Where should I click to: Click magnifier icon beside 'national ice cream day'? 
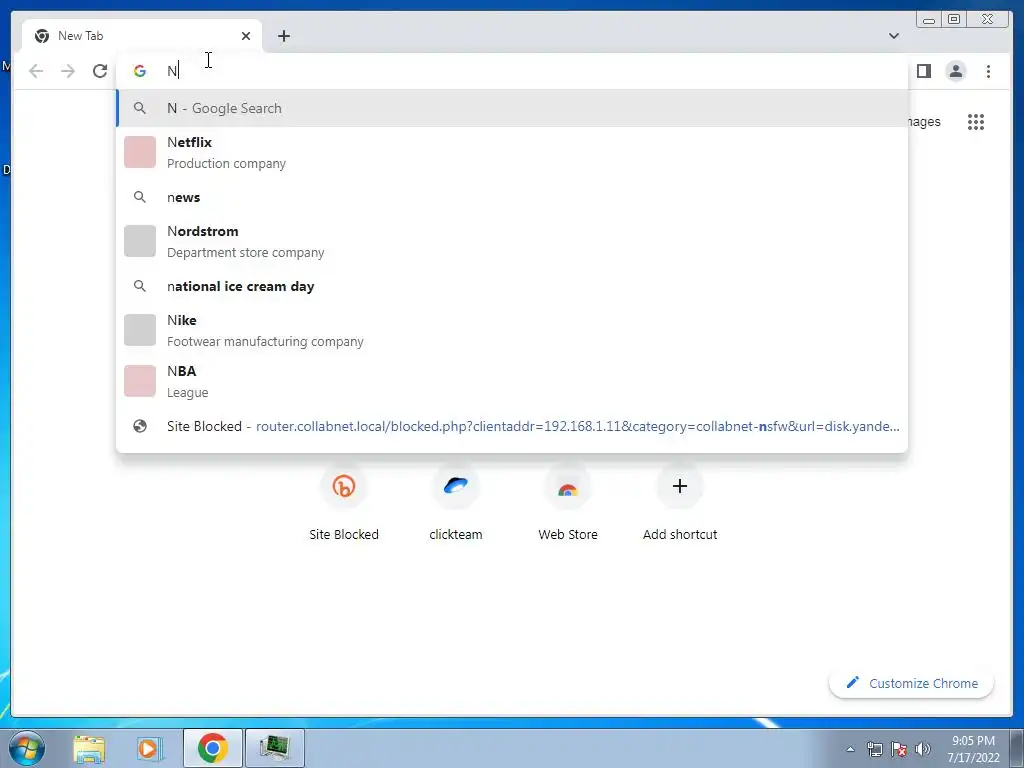pyautogui.click(x=140, y=285)
